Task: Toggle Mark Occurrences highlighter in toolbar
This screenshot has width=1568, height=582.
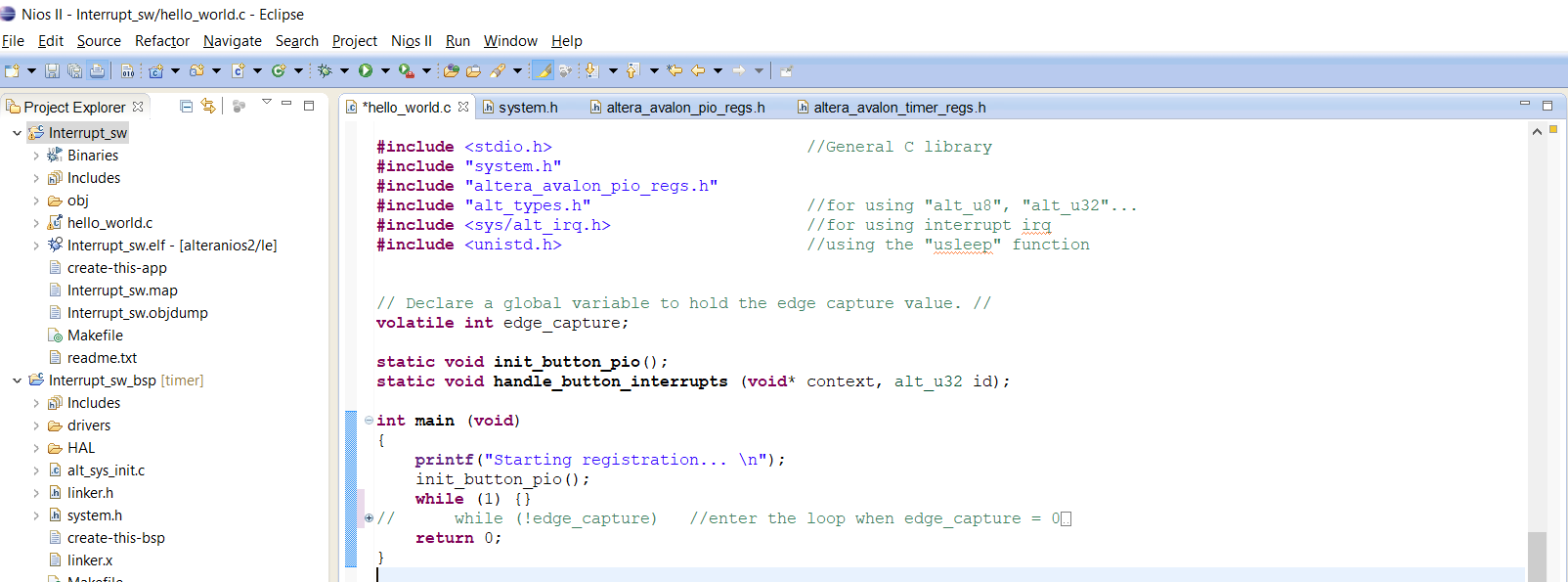Action: 543,70
